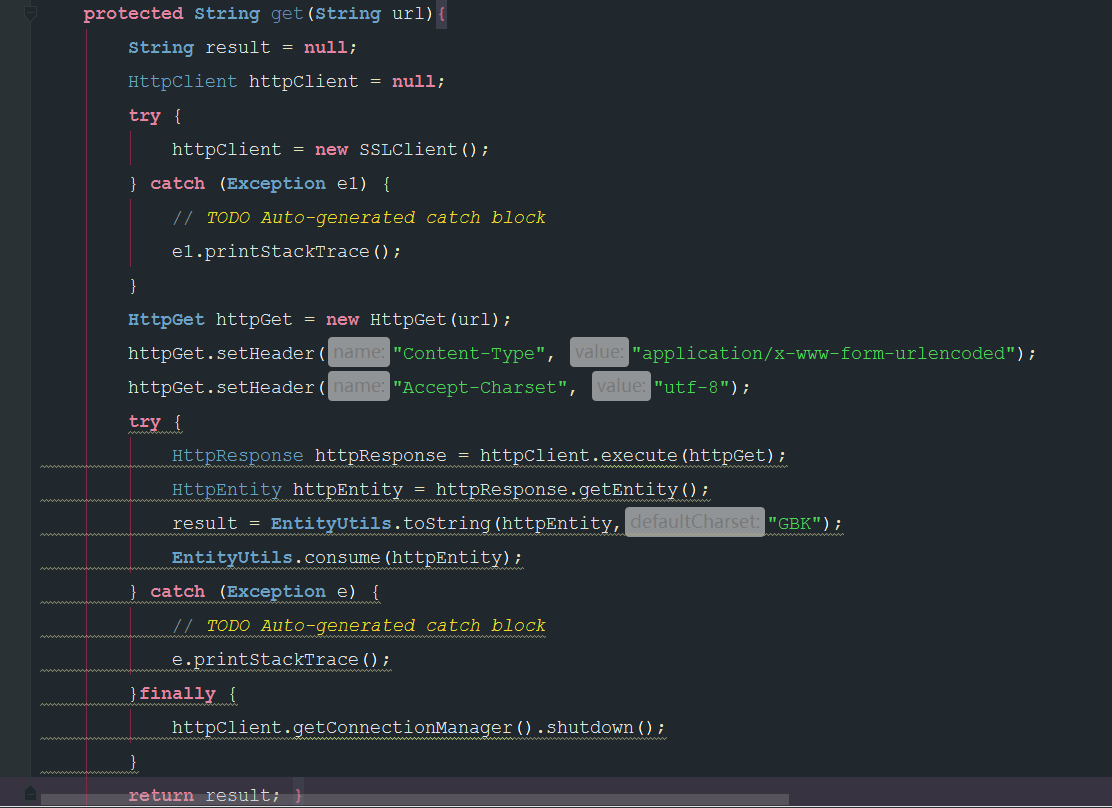Click the "Accept-Charset" string literal

coord(480,387)
